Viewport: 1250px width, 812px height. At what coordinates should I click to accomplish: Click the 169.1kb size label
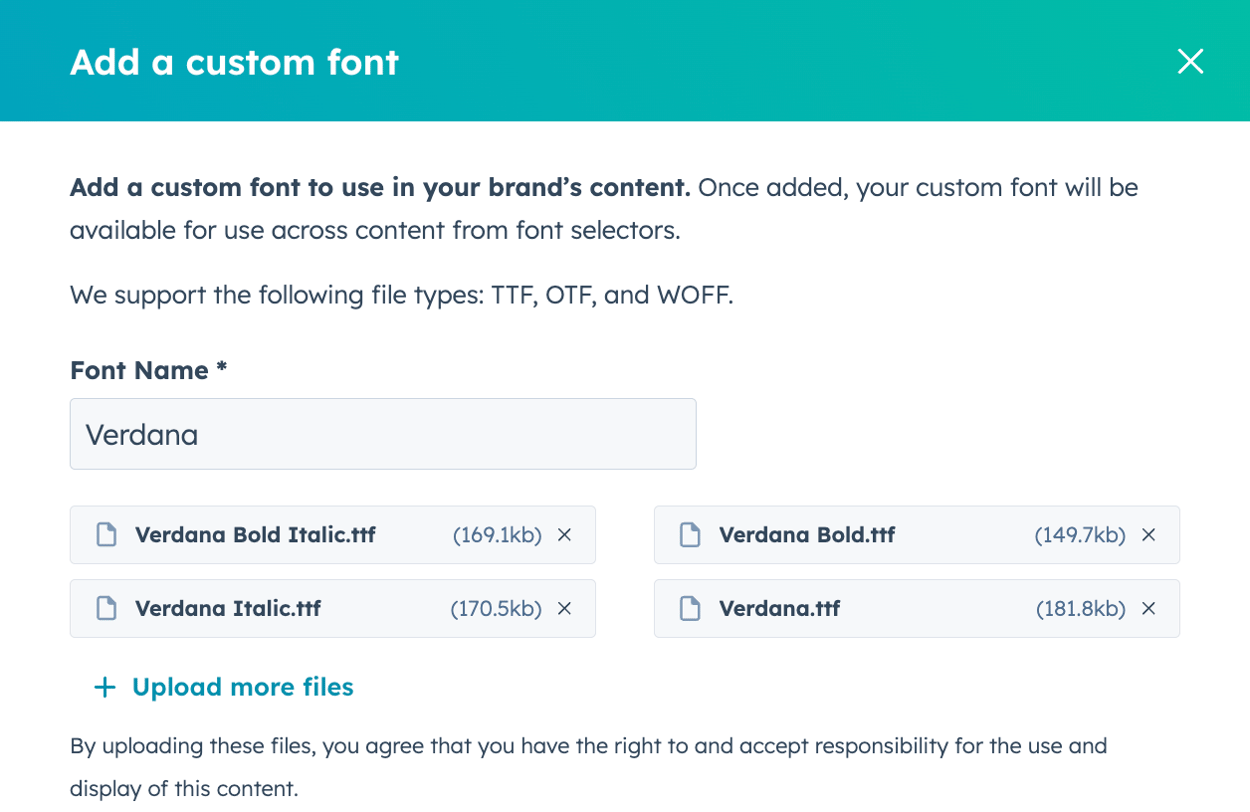click(499, 534)
